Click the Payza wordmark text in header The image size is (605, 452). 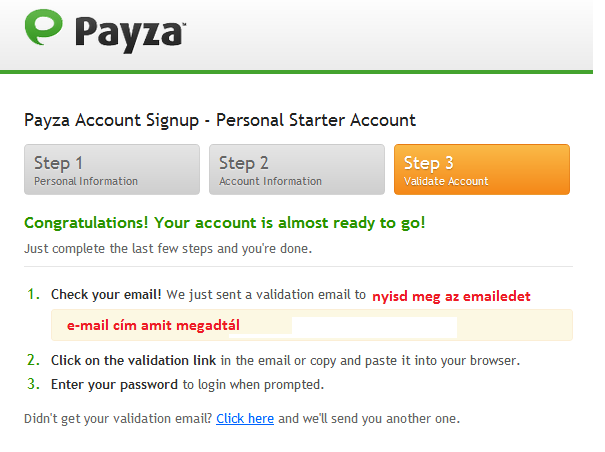point(130,34)
